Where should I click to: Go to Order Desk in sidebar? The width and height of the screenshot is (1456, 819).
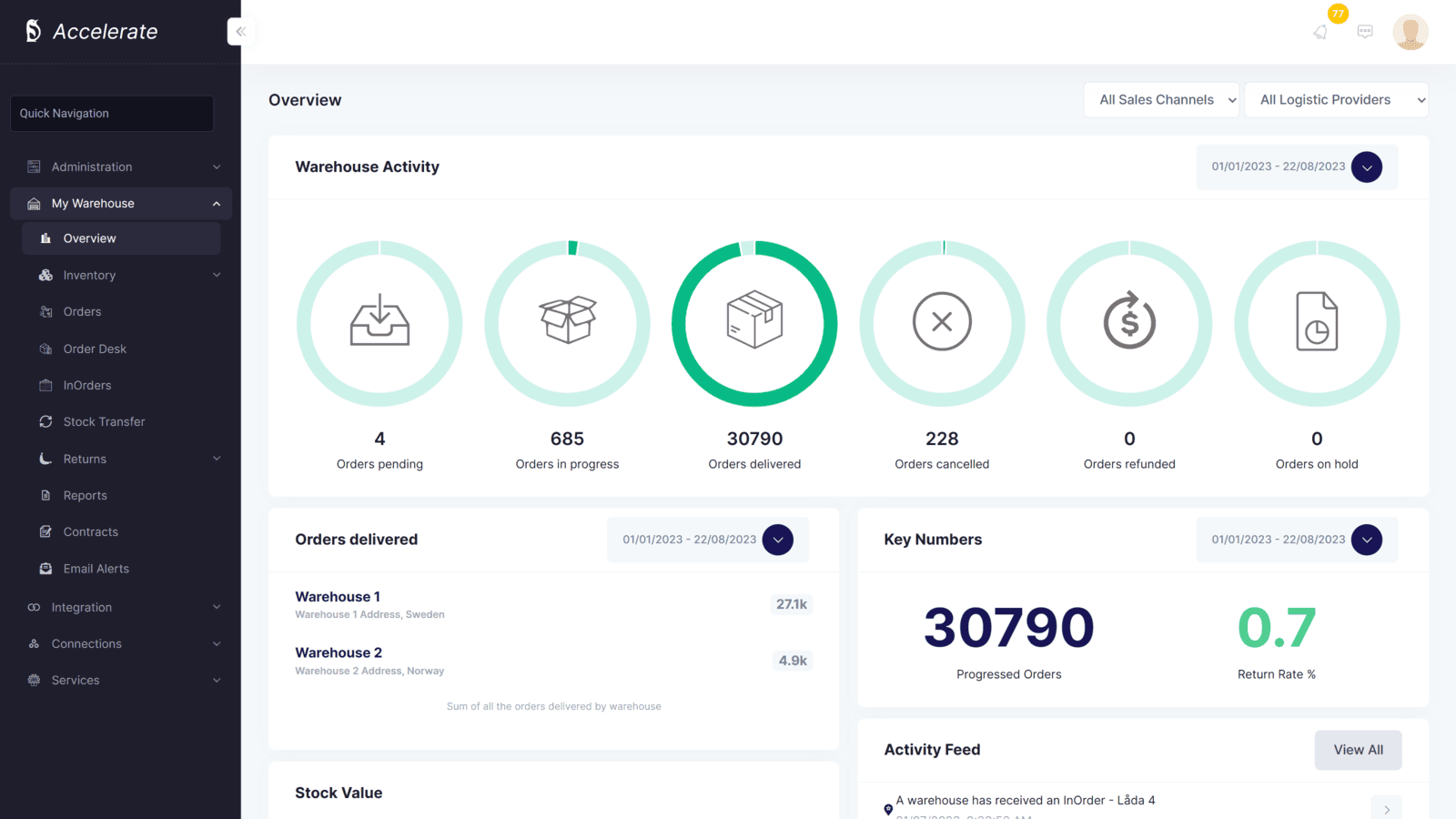click(x=95, y=349)
